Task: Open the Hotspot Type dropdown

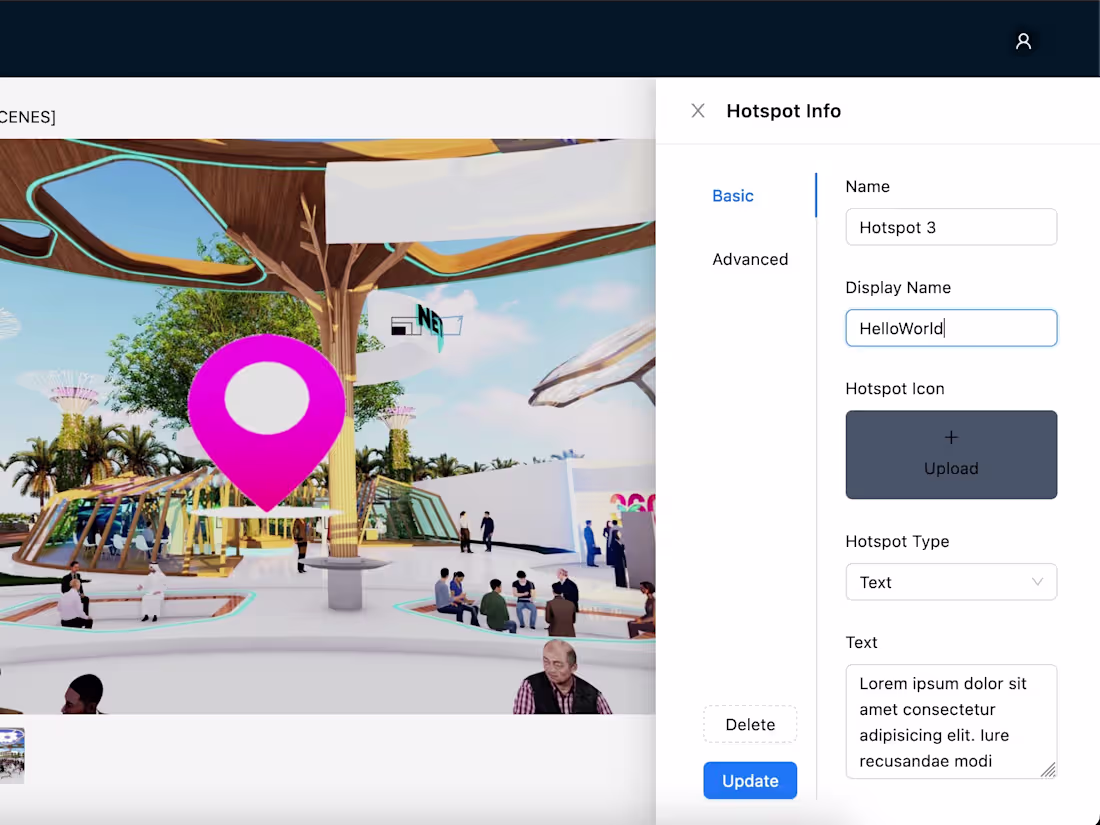Action: click(951, 582)
